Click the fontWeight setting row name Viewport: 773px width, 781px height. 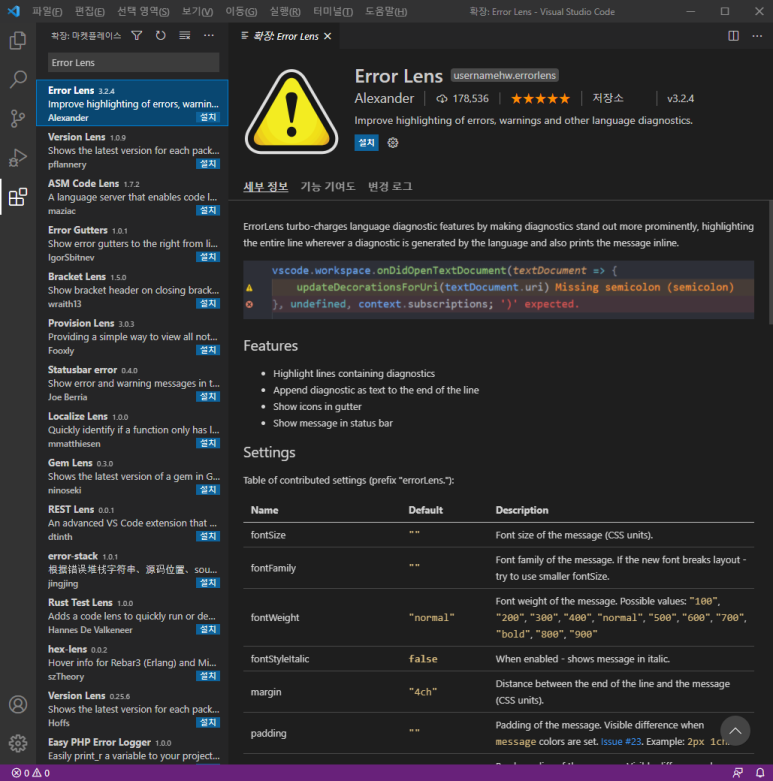275,618
